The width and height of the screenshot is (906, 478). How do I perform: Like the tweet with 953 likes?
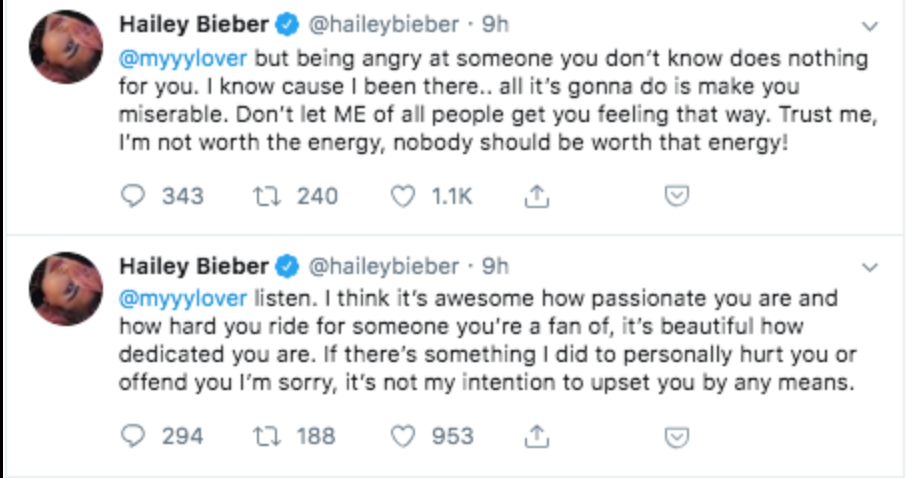click(402, 436)
